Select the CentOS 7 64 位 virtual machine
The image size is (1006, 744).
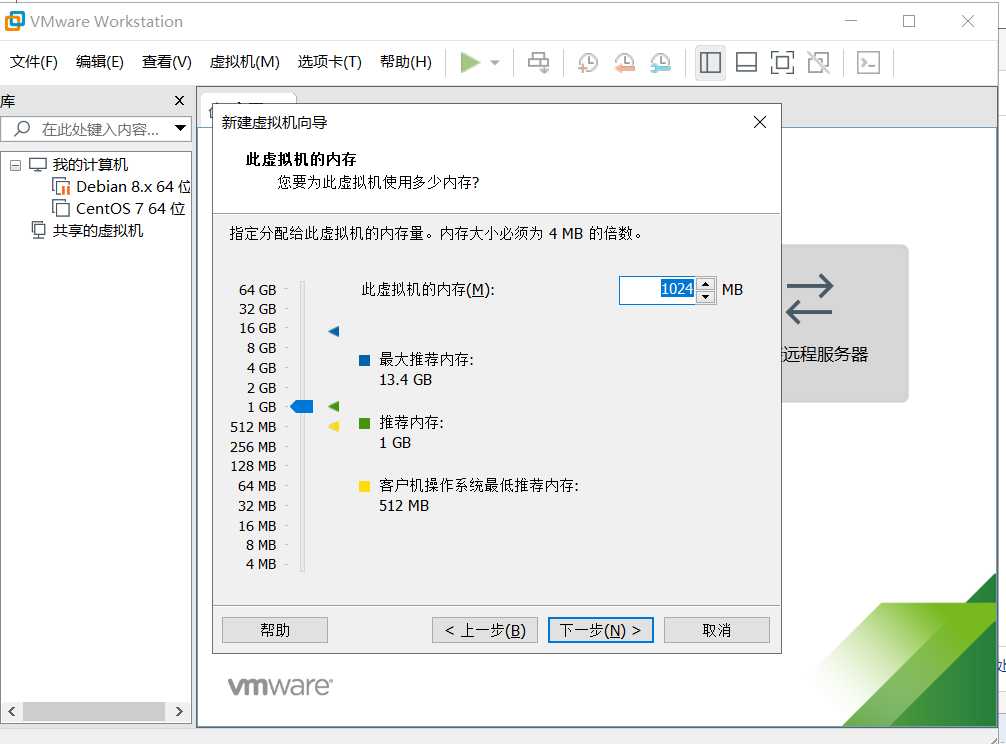point(130,208)
